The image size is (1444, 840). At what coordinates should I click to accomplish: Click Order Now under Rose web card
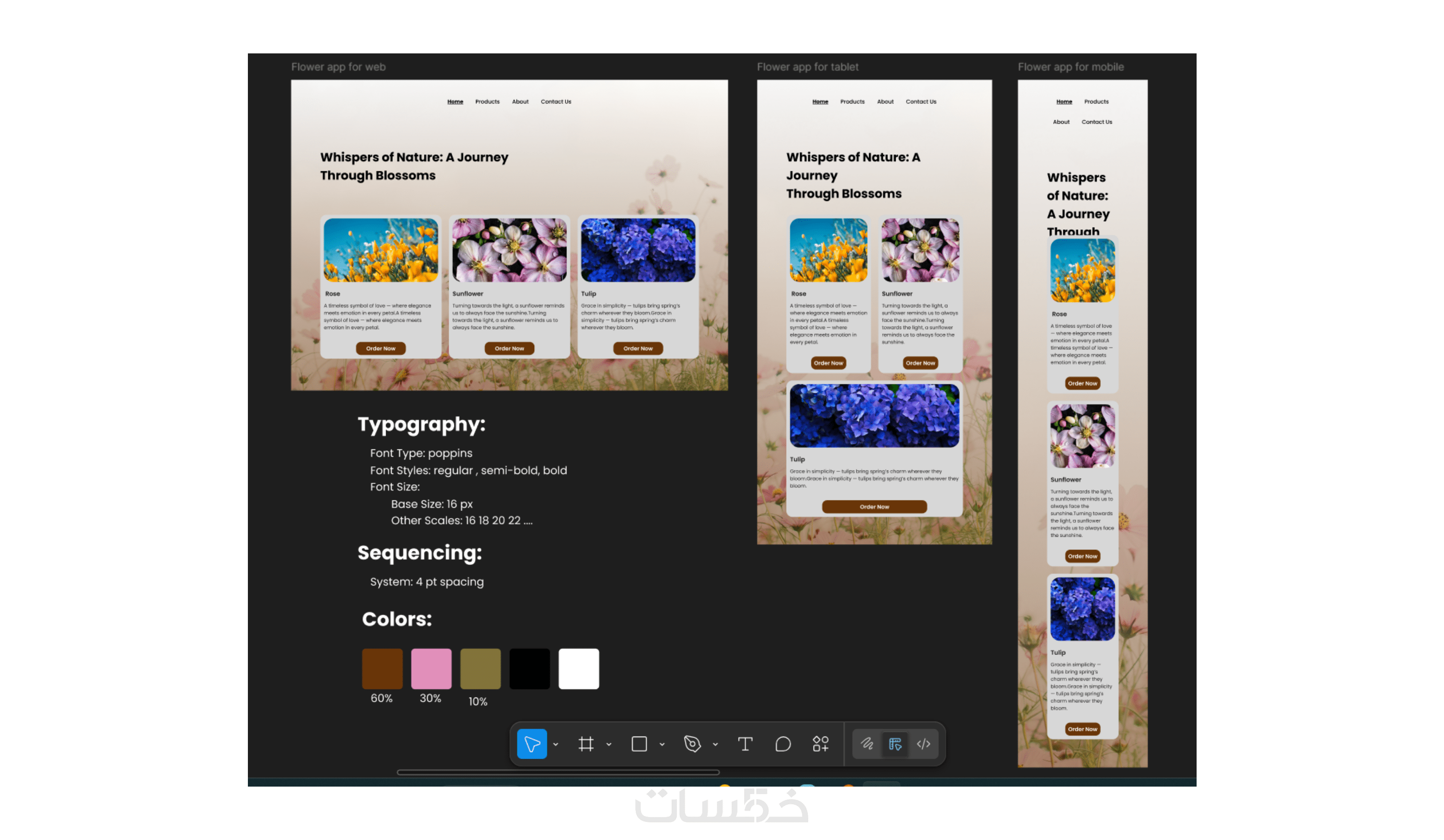click(380, 348)
